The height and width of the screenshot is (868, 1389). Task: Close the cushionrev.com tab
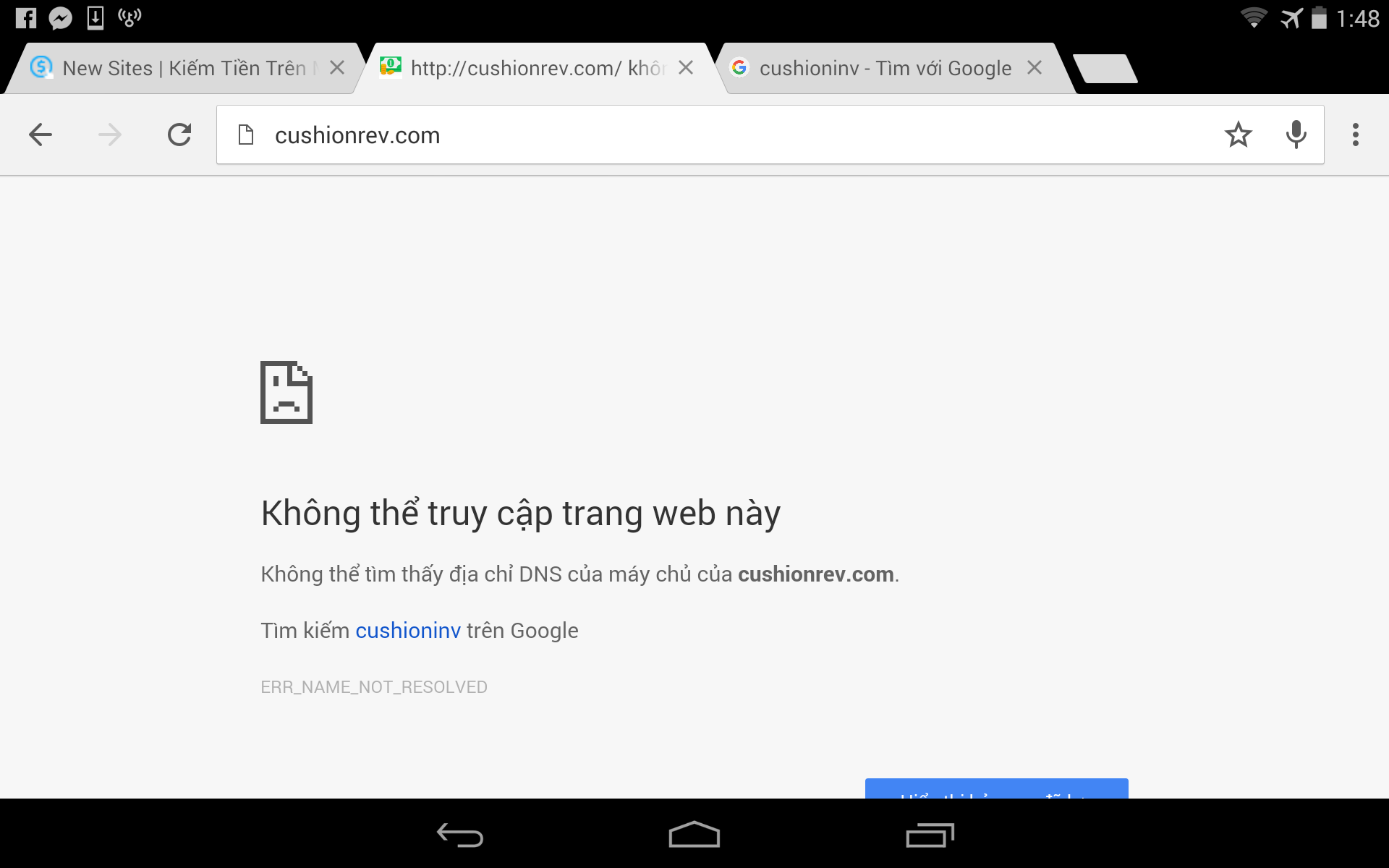pos(686,68)
